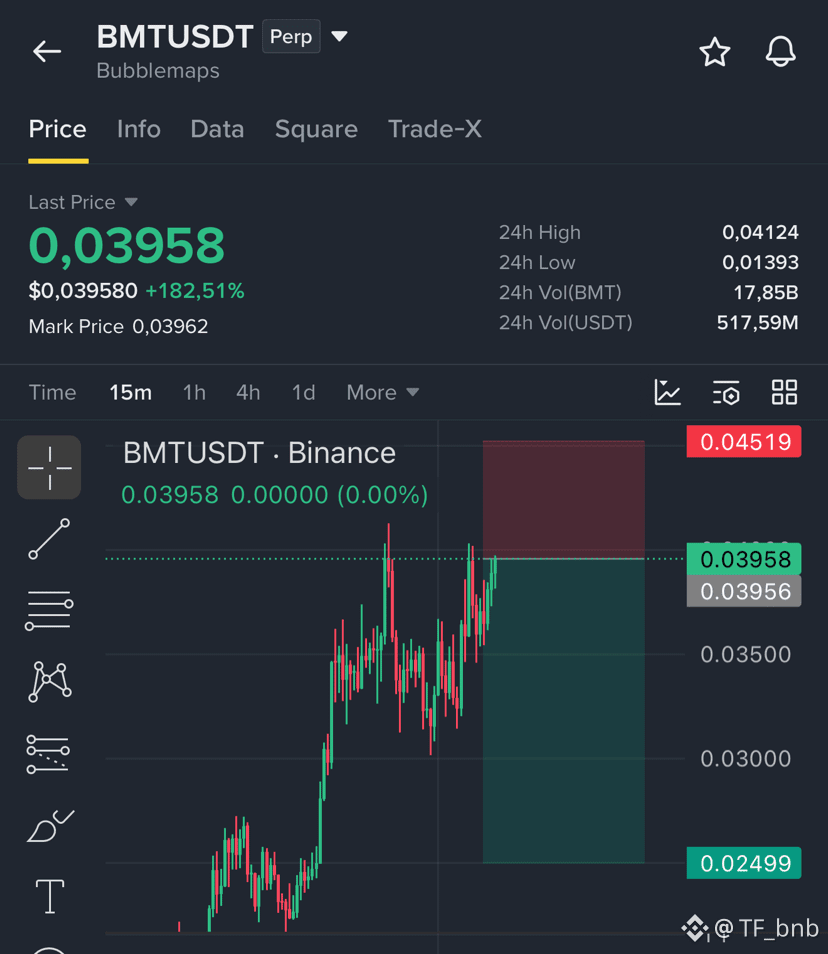Select the long/short position forecasting tool
The image size is (828, 954).
pyautogui.click(x=48, y=754)
